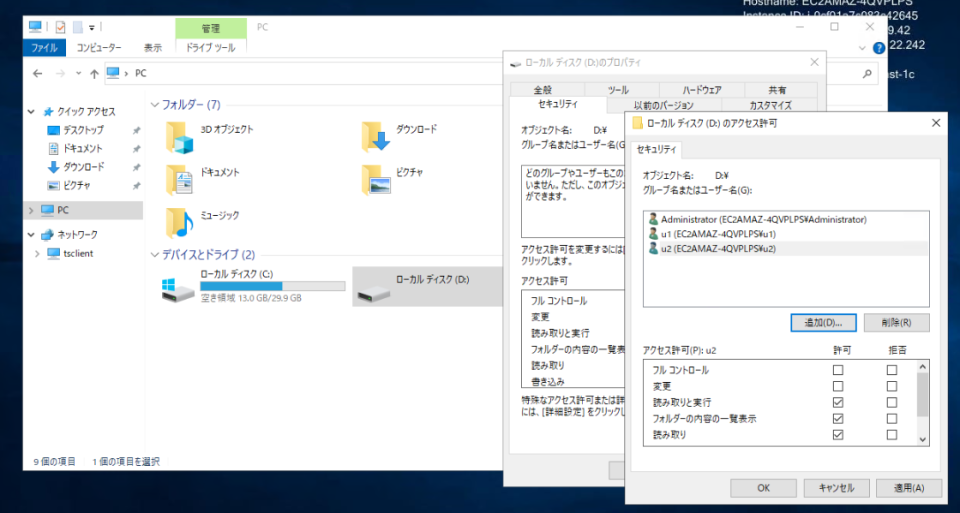Open the コンピューター ribbon tab
The height and width of the screenshot is (513, 960).
tap(99, 48)
